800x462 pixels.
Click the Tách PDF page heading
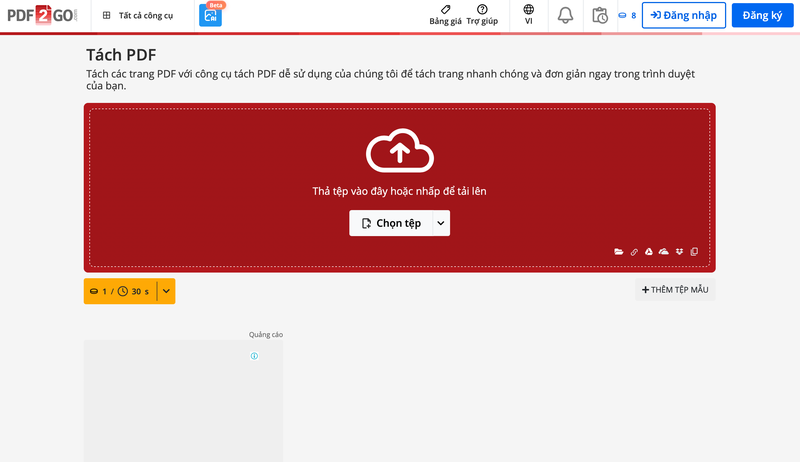tap(121, 55)
